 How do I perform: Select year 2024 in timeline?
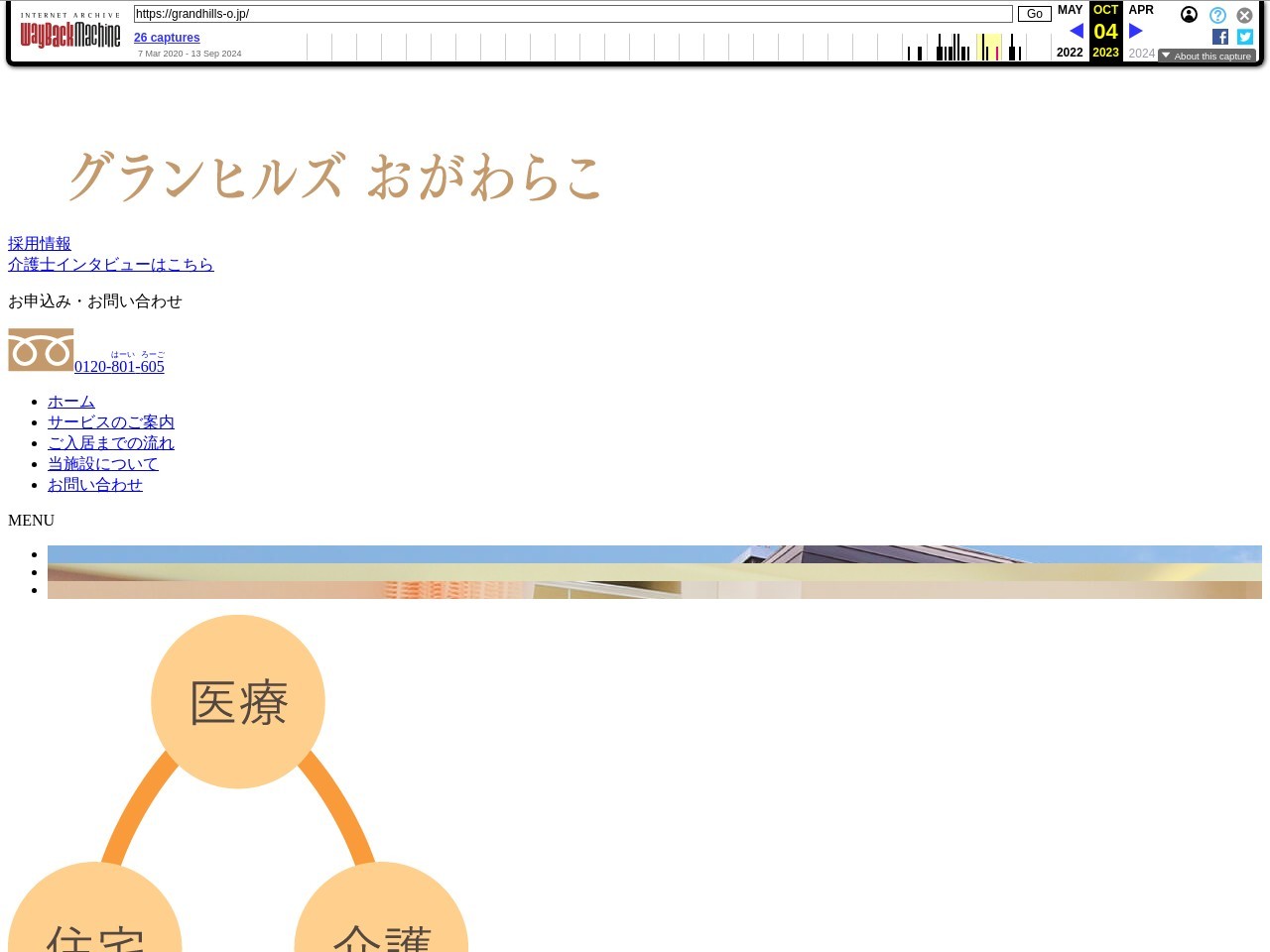click(x=1141, y=54)
